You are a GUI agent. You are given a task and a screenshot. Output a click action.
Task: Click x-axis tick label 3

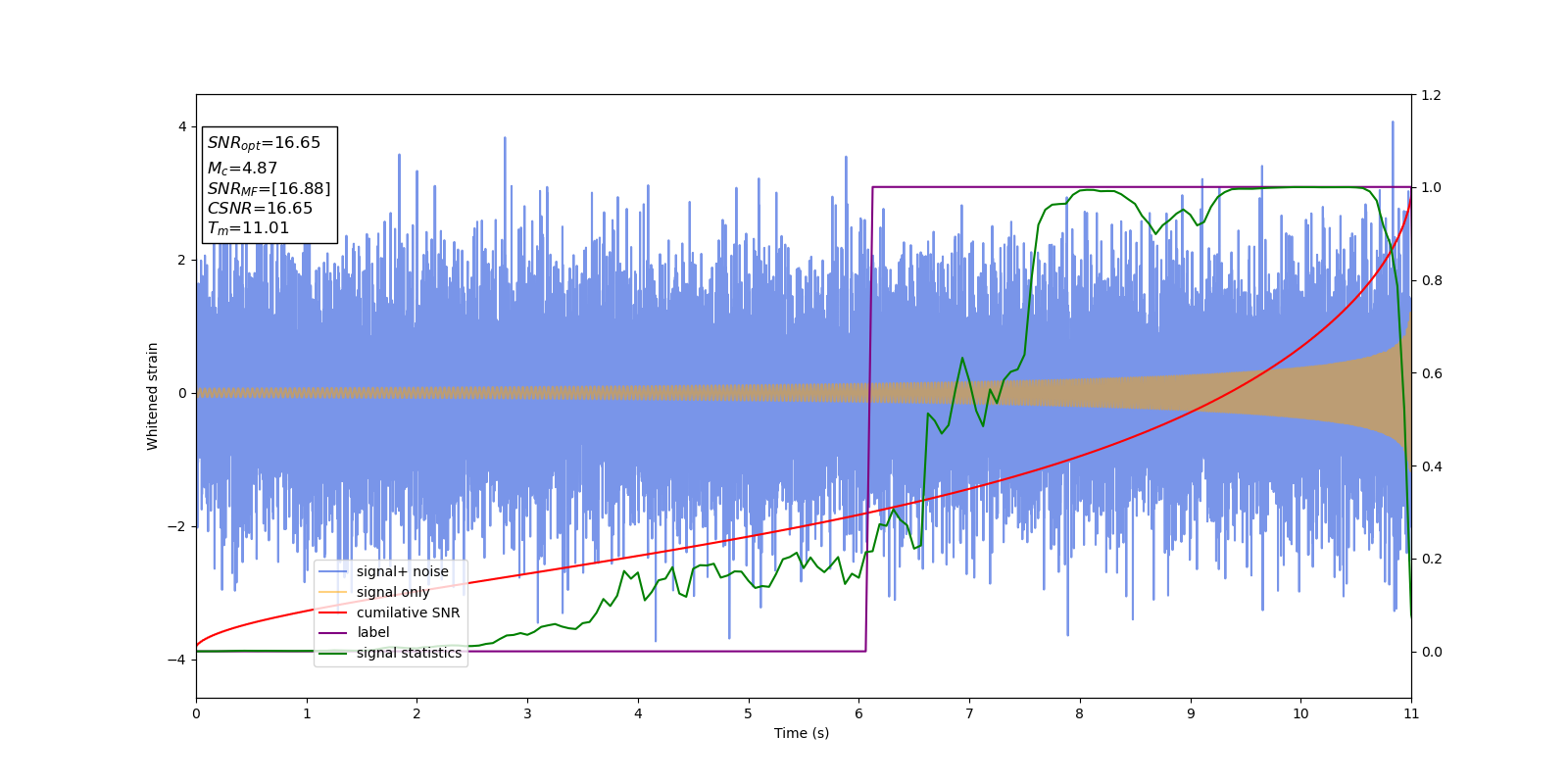pyautogui.click(x=527, y=713)
